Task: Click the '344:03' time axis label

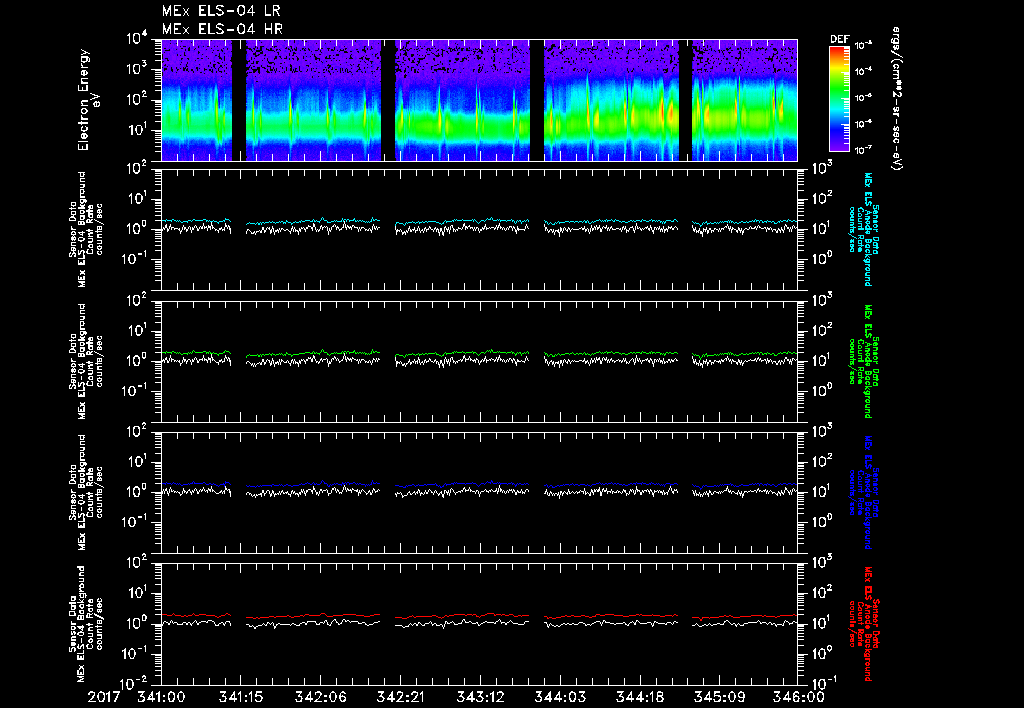Action: pos(560,697)
